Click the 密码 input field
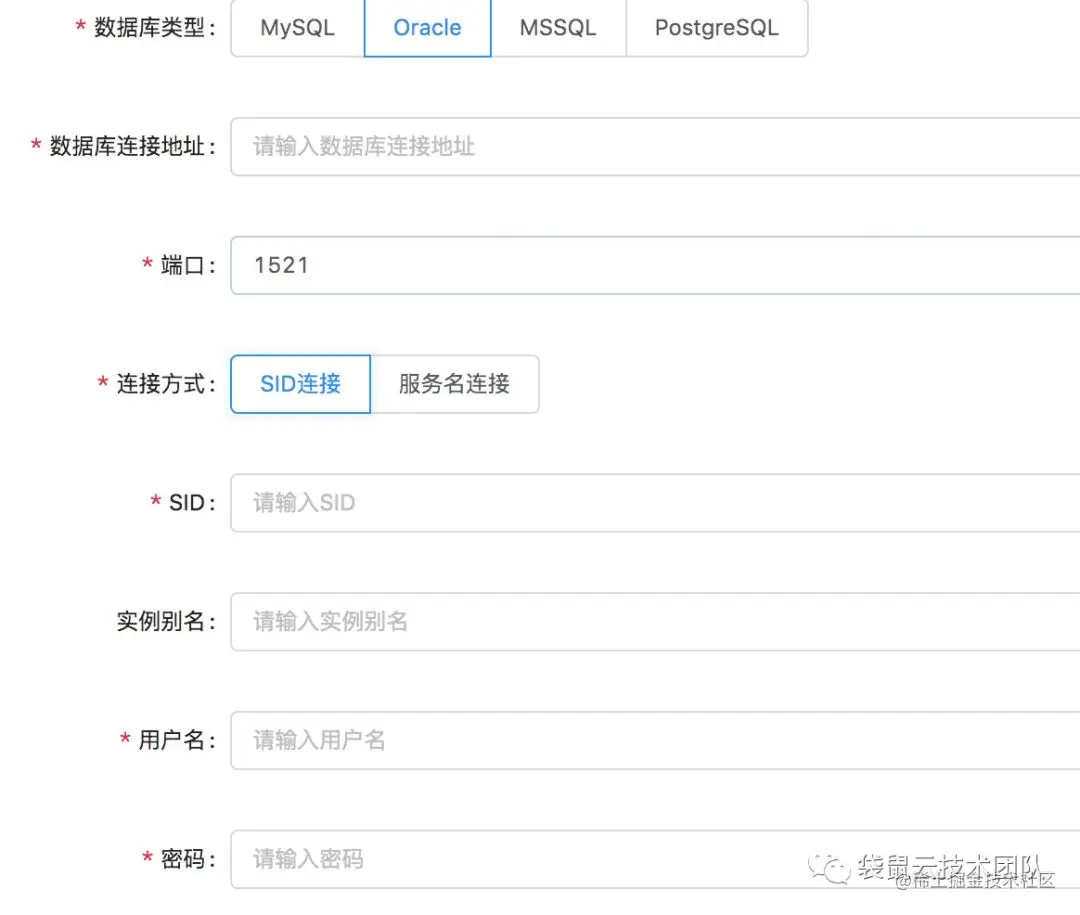This screenshot has width=1080, height=915. pos(655,859)
